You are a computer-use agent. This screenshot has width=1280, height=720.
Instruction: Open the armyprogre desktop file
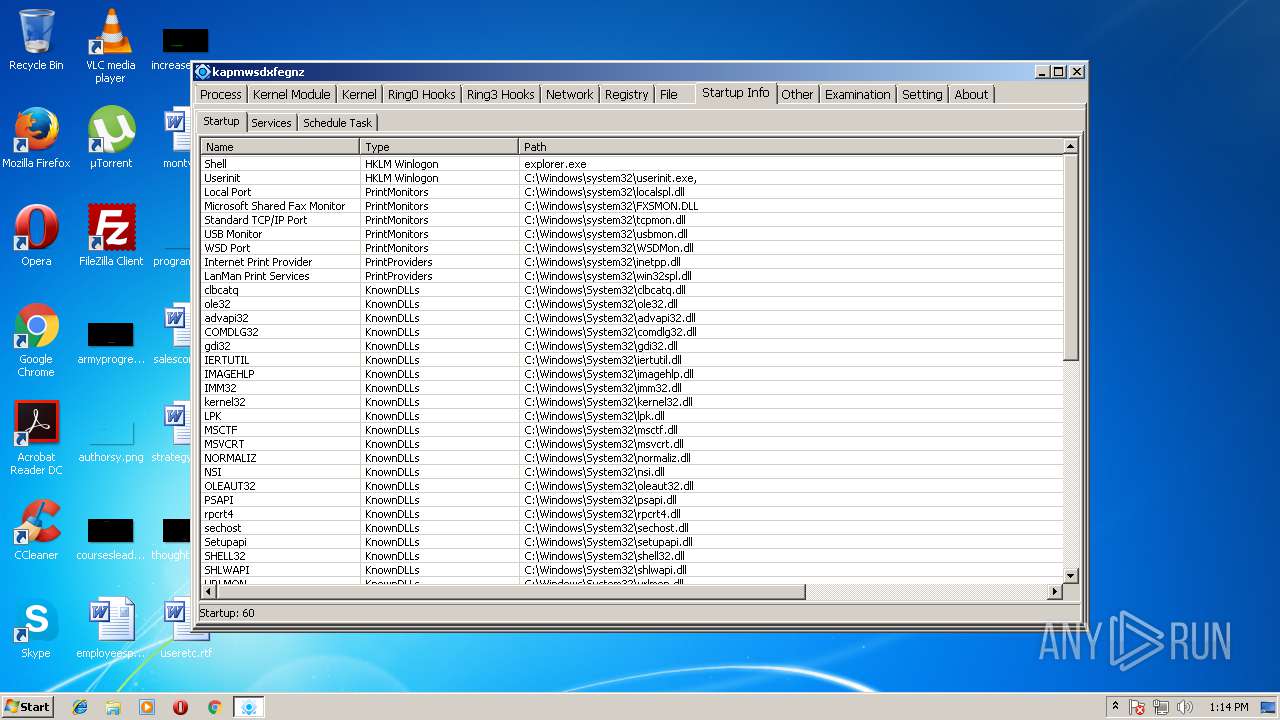[110, 342]
